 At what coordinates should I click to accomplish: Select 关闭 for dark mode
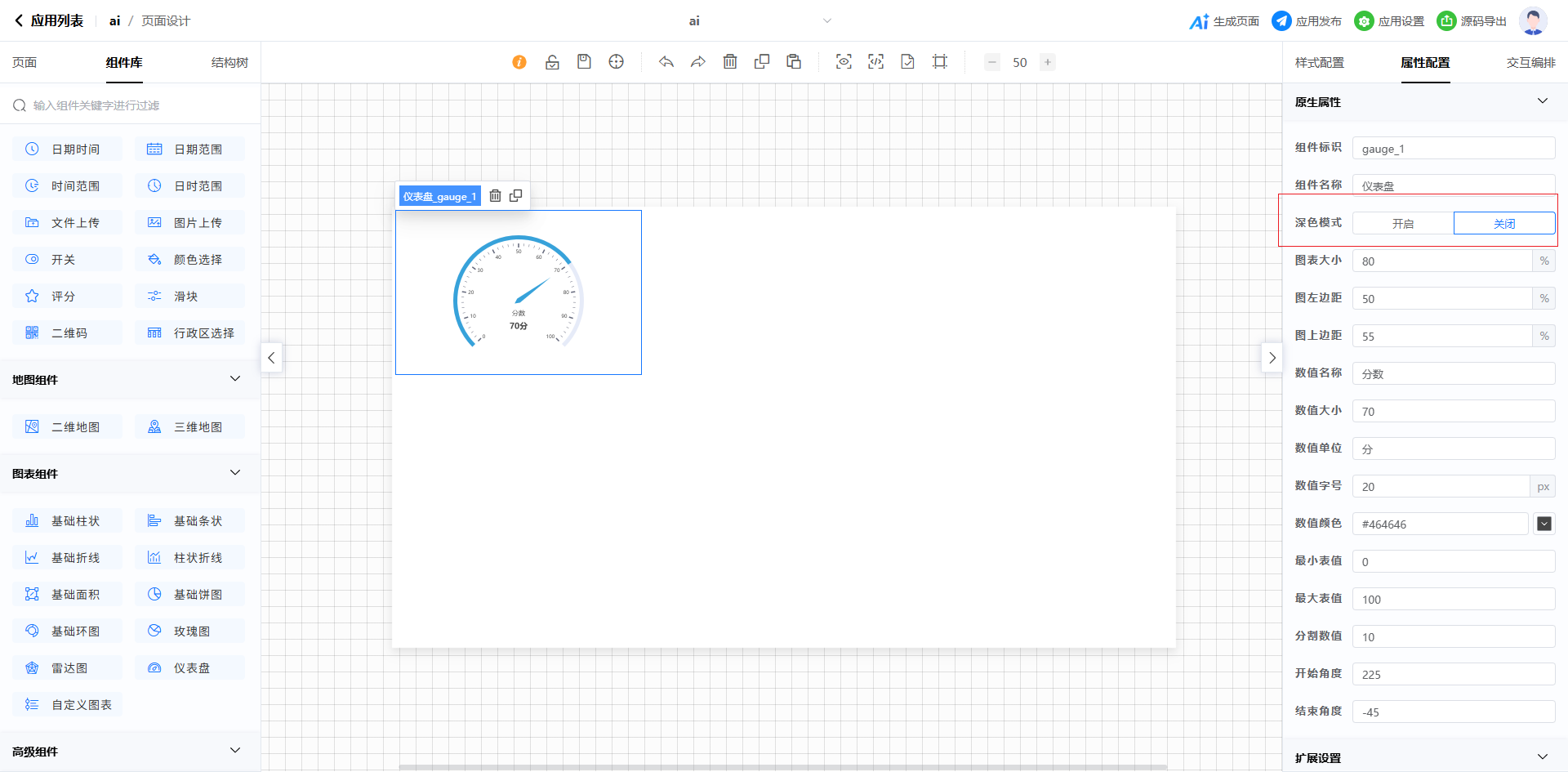[1503, 223]
